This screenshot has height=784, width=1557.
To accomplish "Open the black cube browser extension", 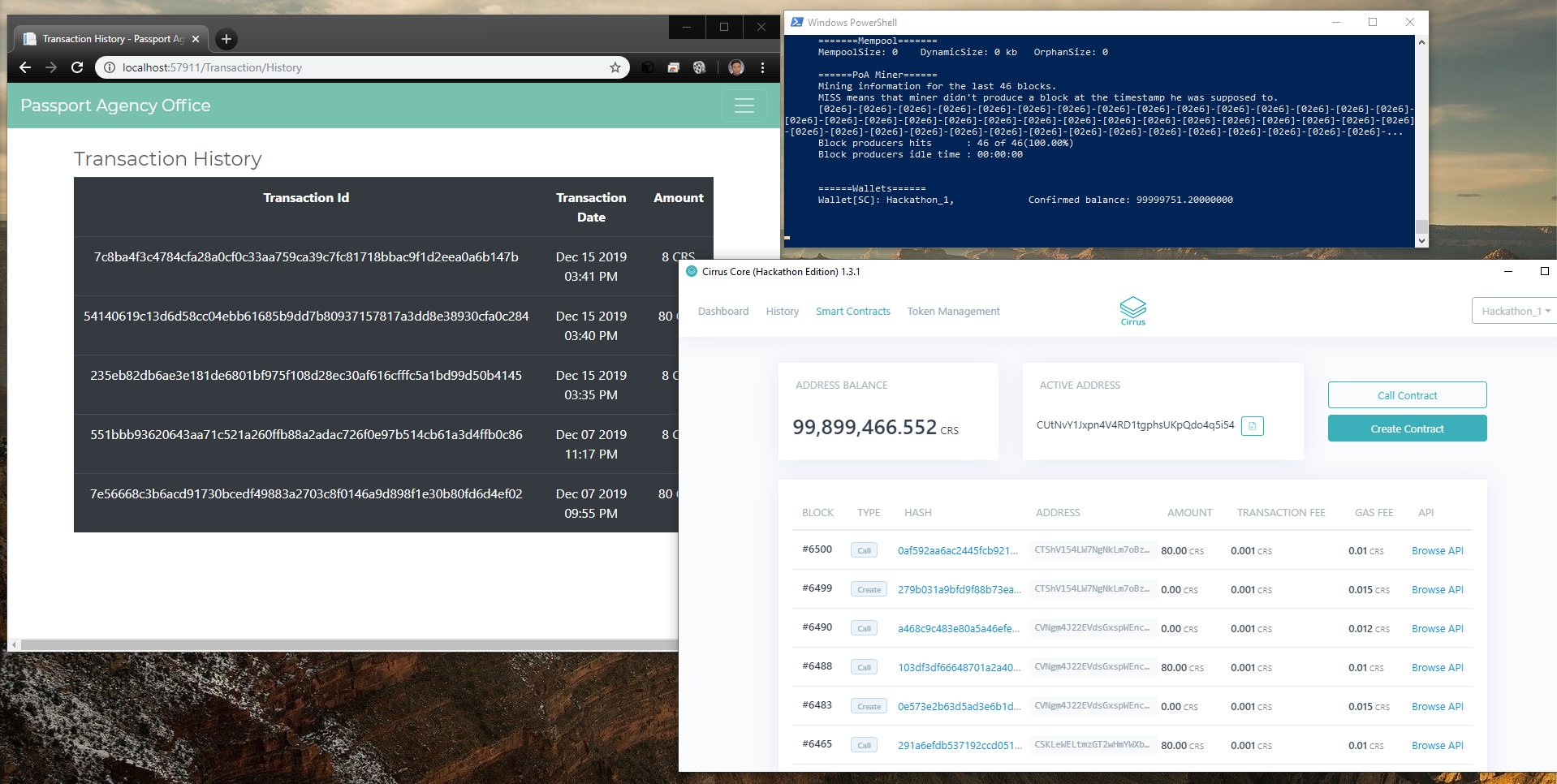I will pyautogui.click(x=648, y=67).
